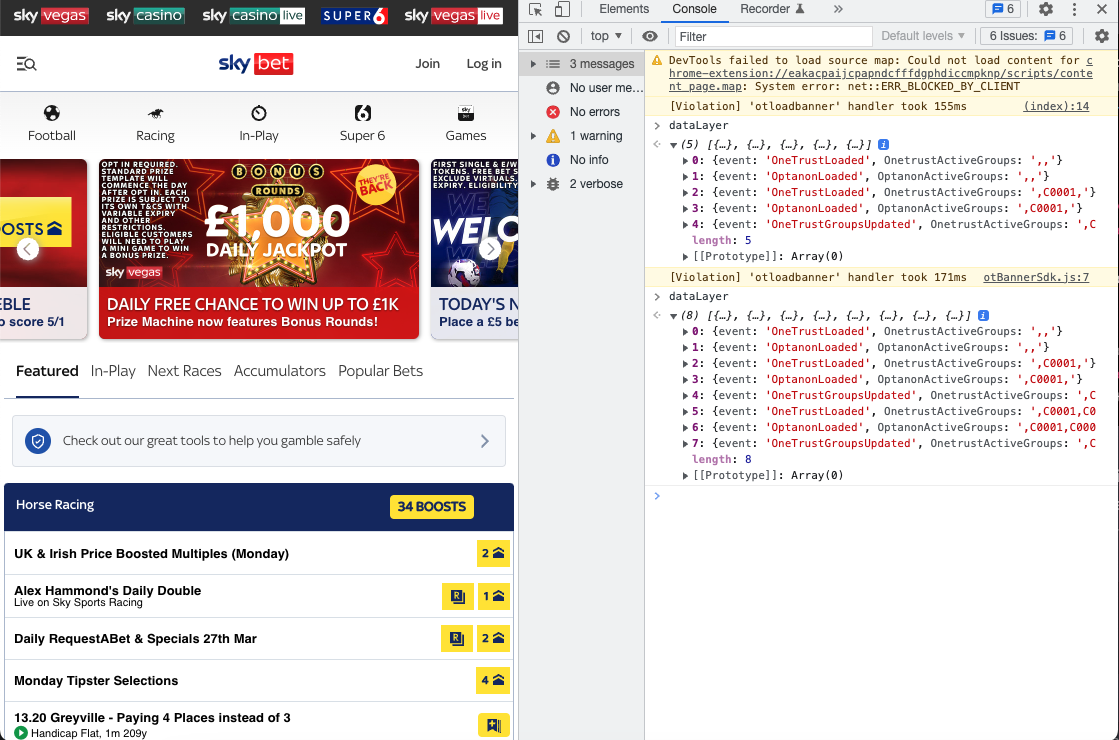Click the extra places icon for Greyville
This screenshot has height=740, width=1119.
click(x=494, y=725)
